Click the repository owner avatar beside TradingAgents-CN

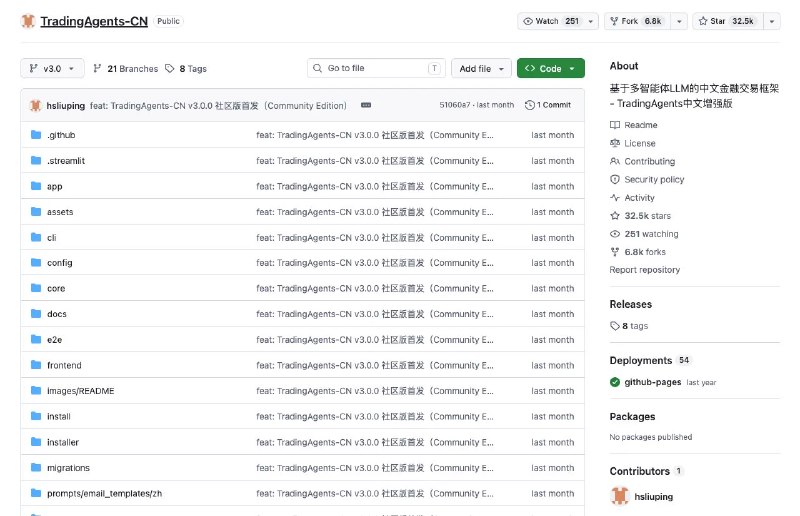click(x=28, y=21)
